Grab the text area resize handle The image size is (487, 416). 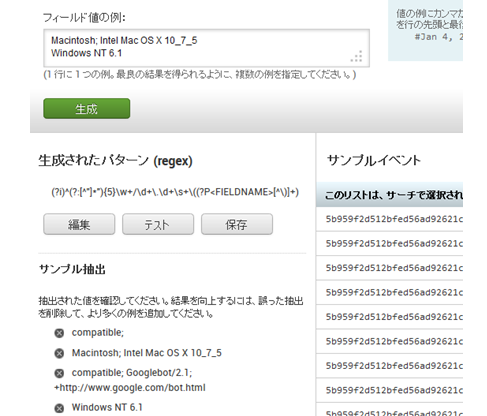(x=356, y=56)
